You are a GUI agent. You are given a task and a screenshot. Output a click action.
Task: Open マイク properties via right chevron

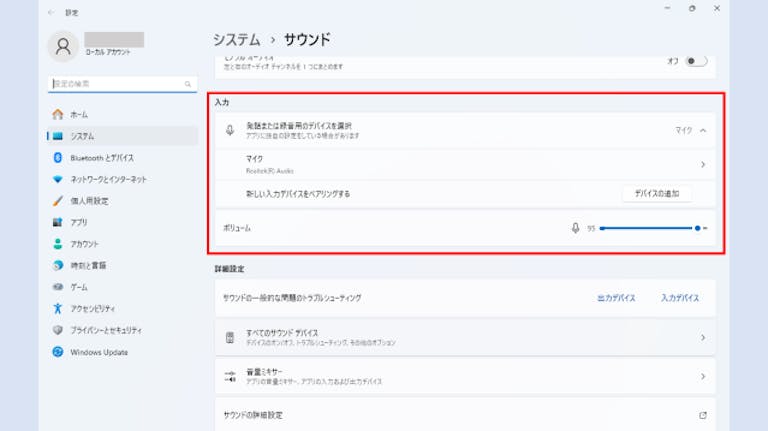703,165
